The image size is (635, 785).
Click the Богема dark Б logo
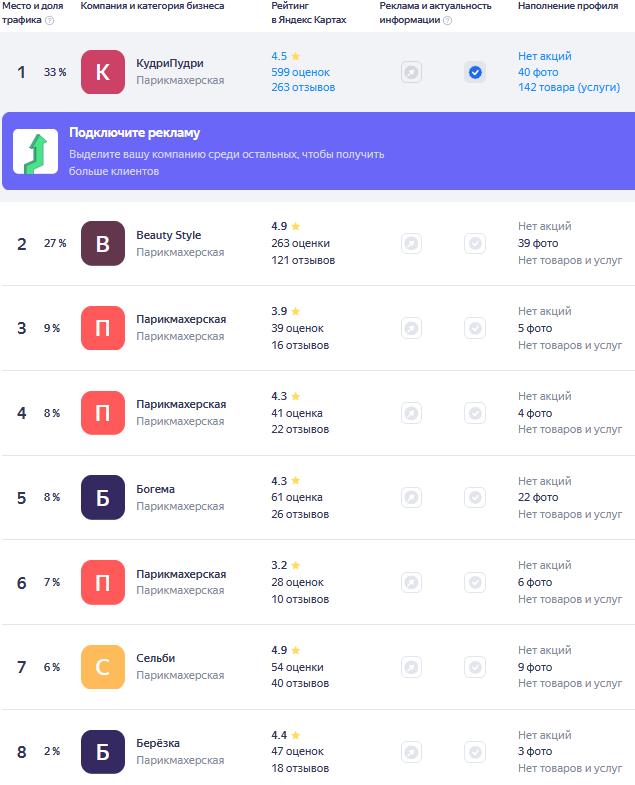[103, 498]
